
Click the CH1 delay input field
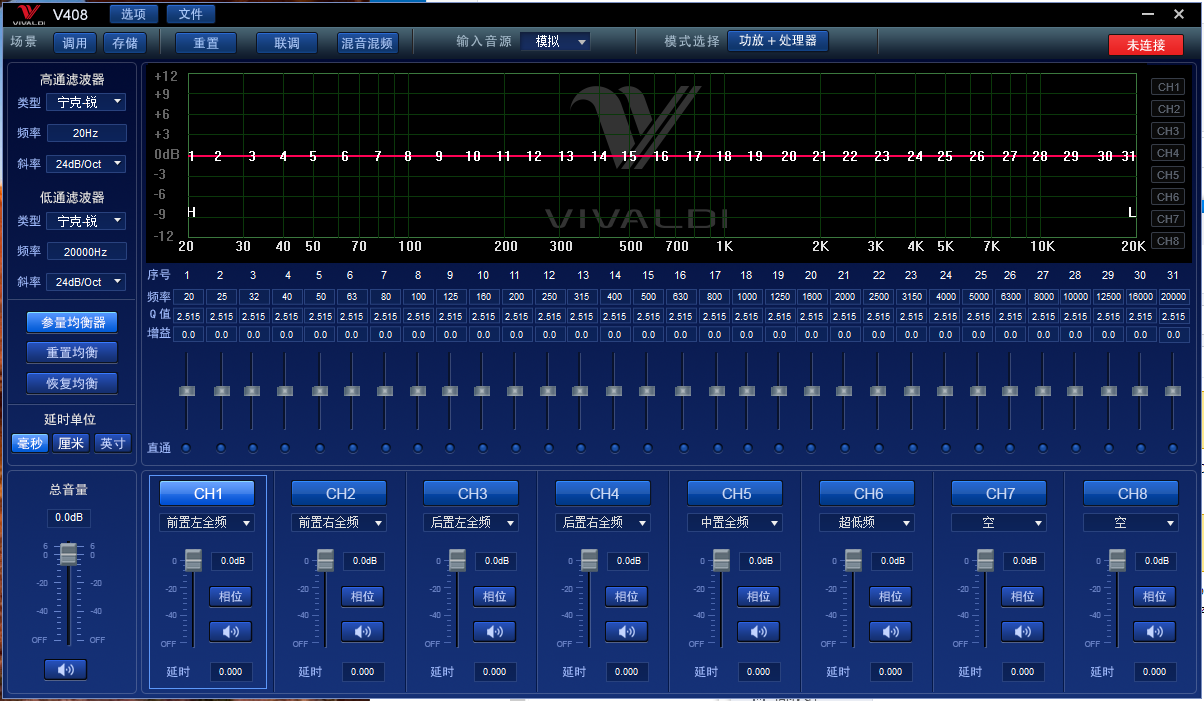(x=231, y=672)
